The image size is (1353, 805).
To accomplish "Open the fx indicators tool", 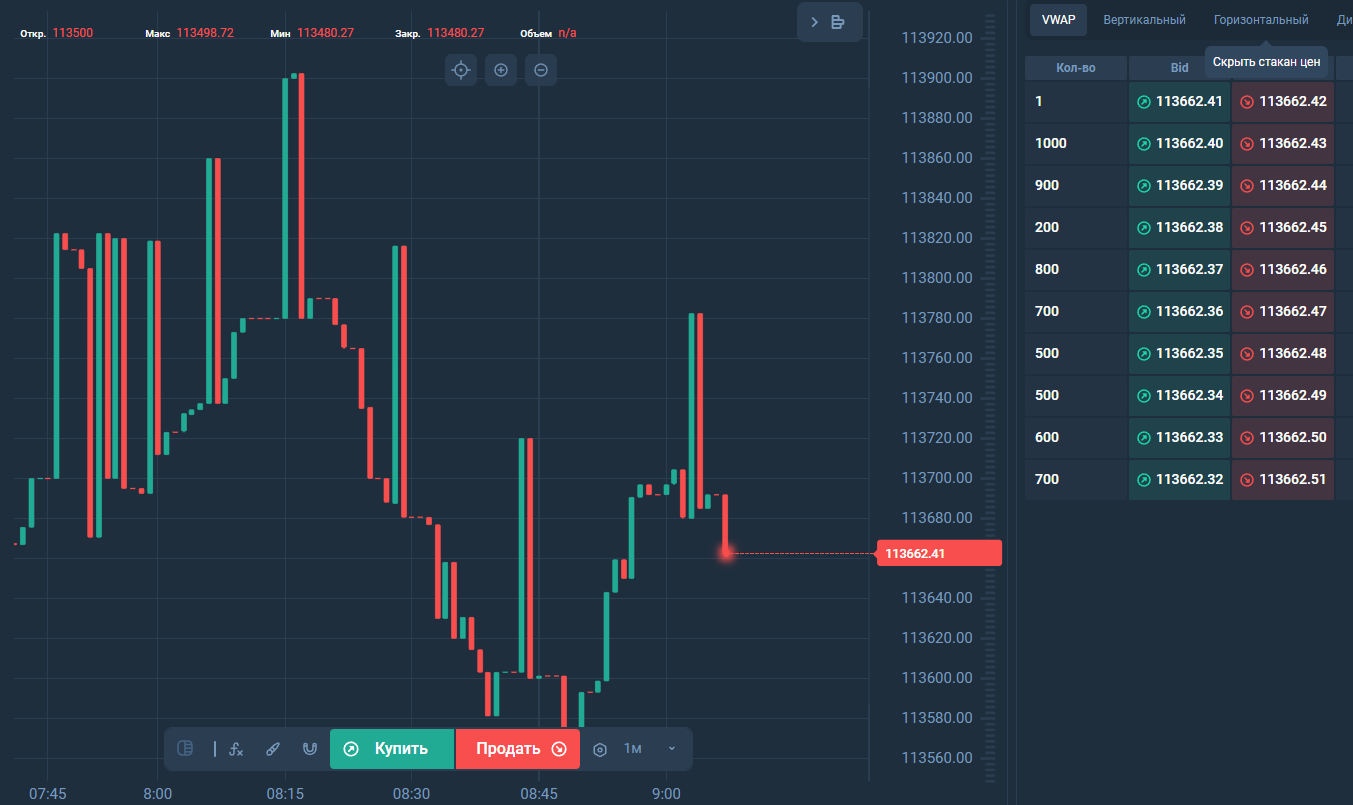I will pos(236,748).
